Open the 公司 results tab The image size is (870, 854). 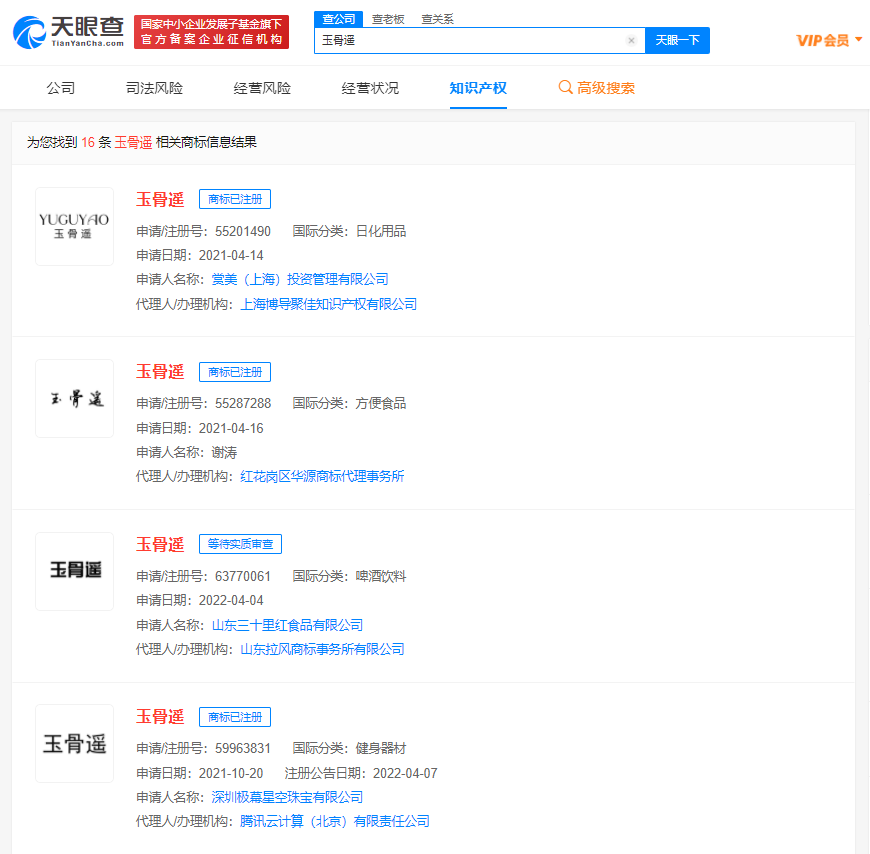point(60,88)
